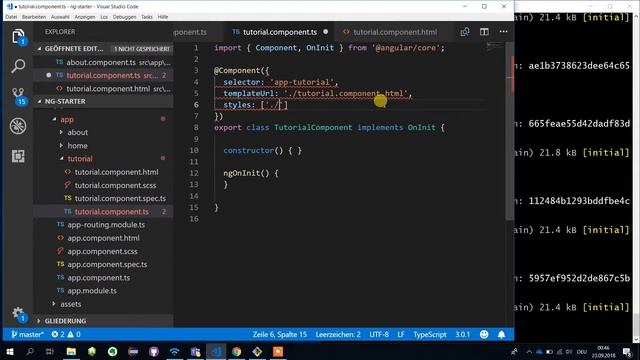Open tutorial.component.scss in file tree

tap(103, 185)
